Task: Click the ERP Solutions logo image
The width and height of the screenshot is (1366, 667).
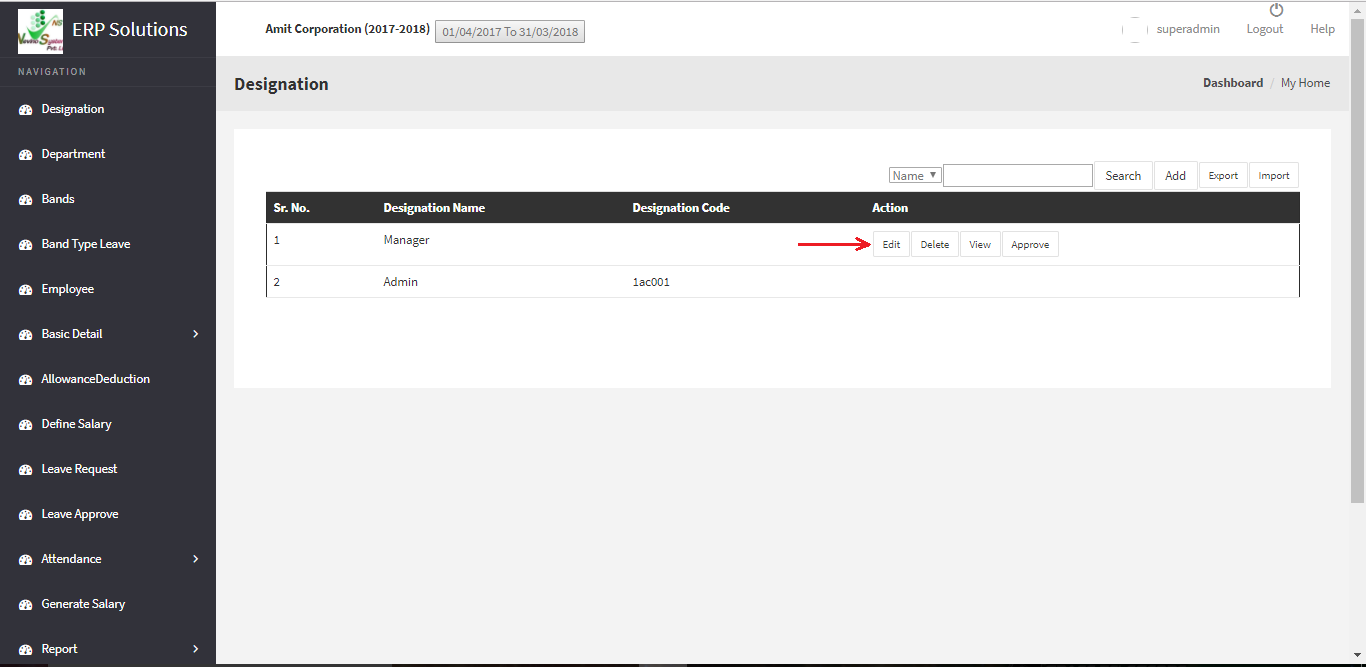Action: 40,31
